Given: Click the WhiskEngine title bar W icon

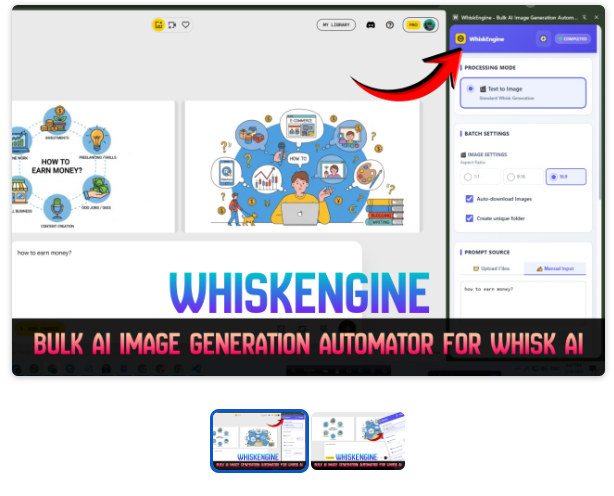Looking at the screenshot, I should 455,17.
